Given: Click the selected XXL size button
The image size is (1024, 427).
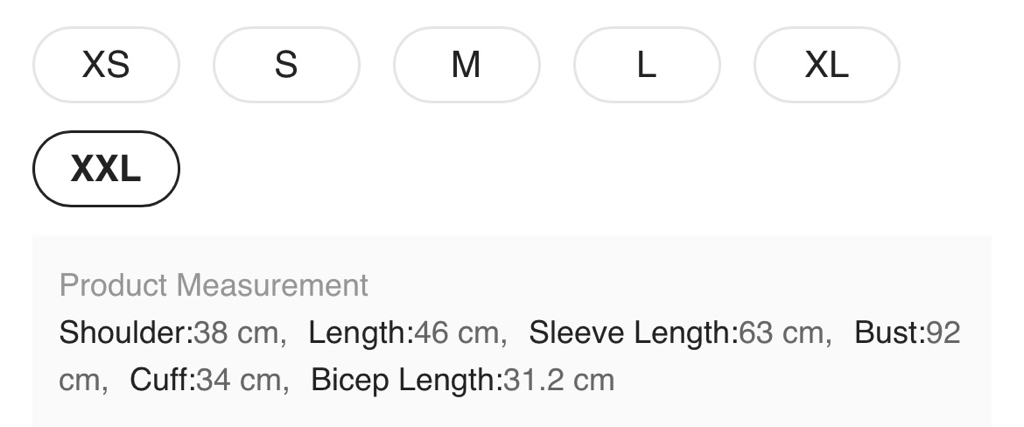Looking at the screenshot, I should click(x=106, y=169).
